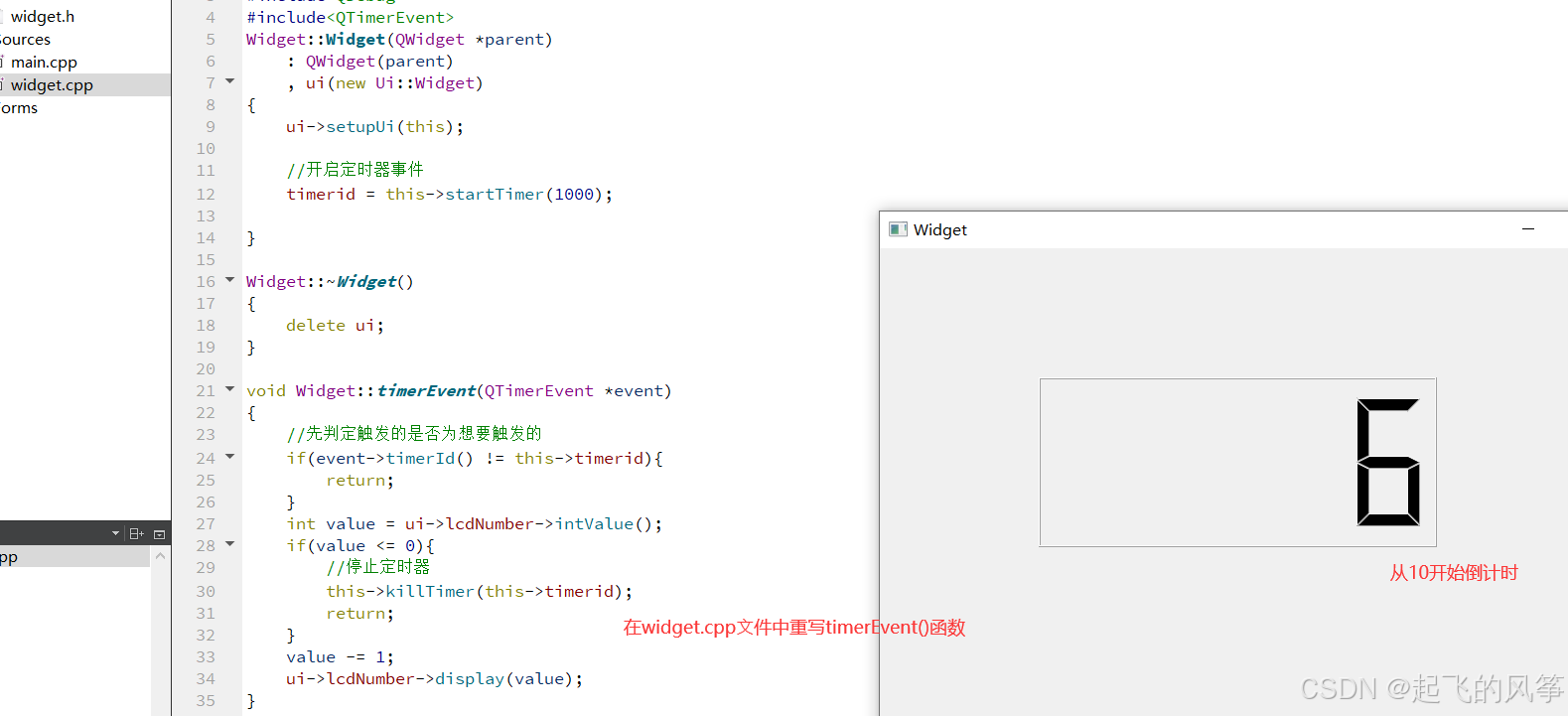Click 'startTimer' call on line 12
The height and width of the screenshot is (716, 1568).
click(495, 194)
